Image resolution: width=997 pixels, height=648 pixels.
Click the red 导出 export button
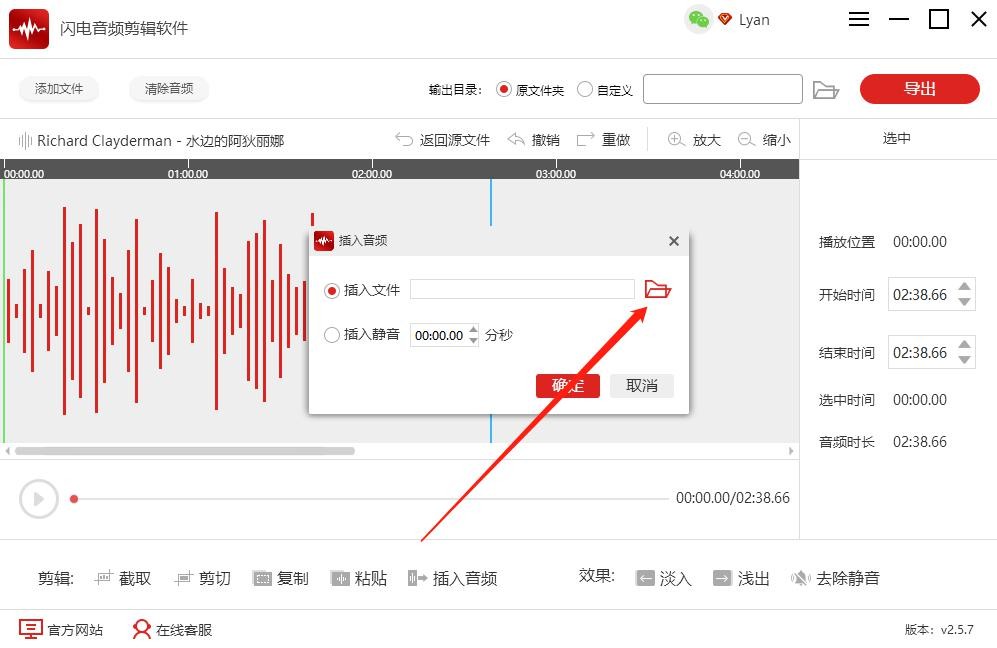[919, 89]
